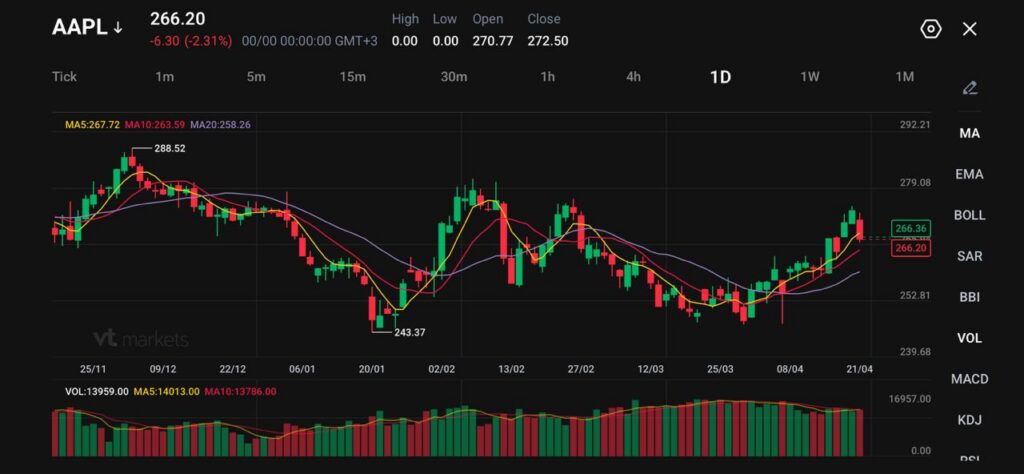Close the chart with X icon
The image size is (1024, 474).
969,29
